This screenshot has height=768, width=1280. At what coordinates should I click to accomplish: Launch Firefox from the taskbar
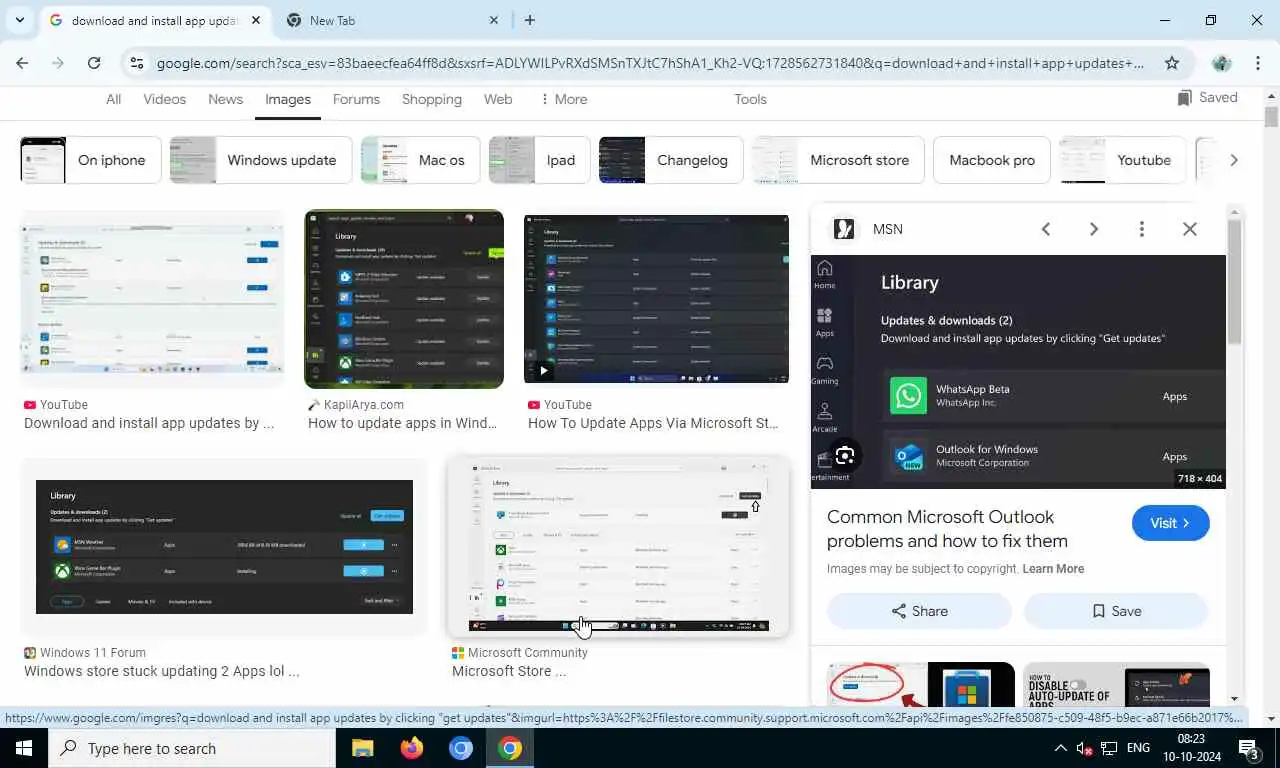(x=411, y=748)
